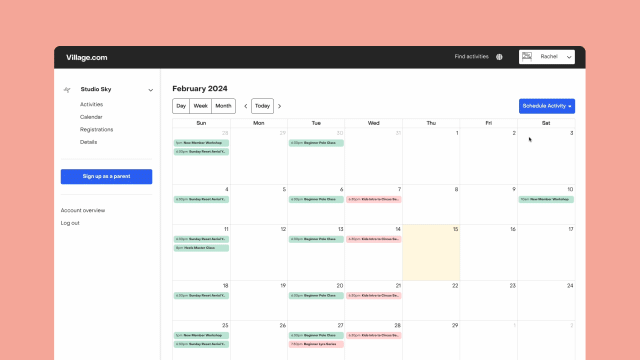Go to previous month arrow

pyautogui.click(x=246, y=106)
